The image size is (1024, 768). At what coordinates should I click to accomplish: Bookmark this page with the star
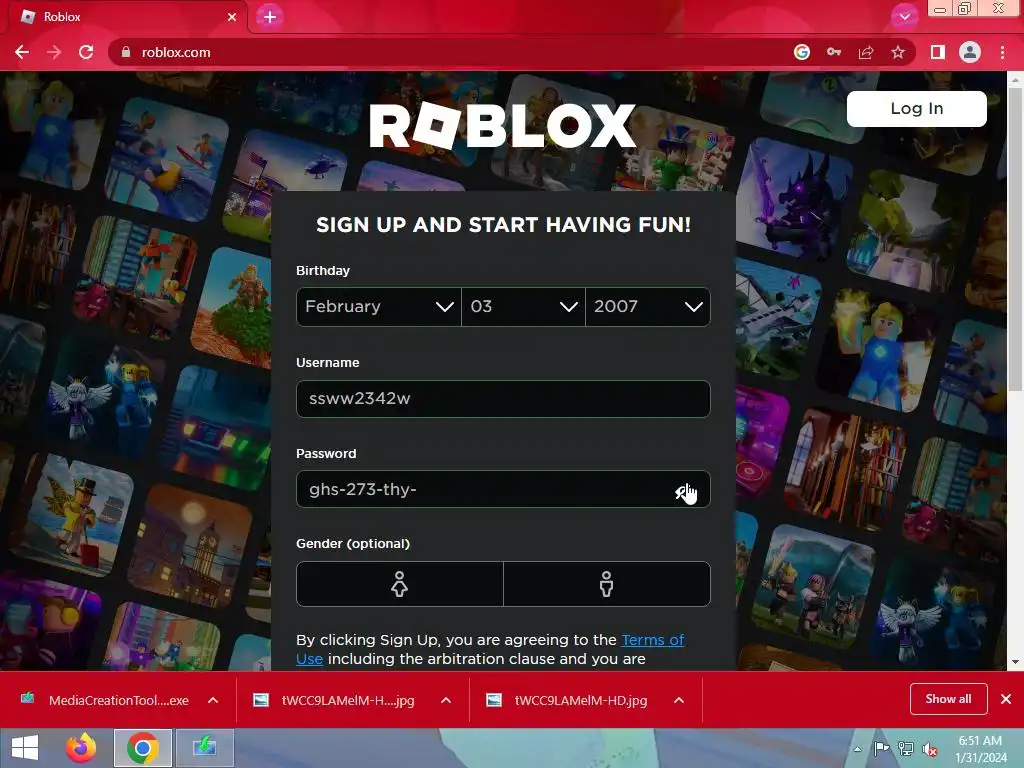pyautogui.click(x=898, y=52)
